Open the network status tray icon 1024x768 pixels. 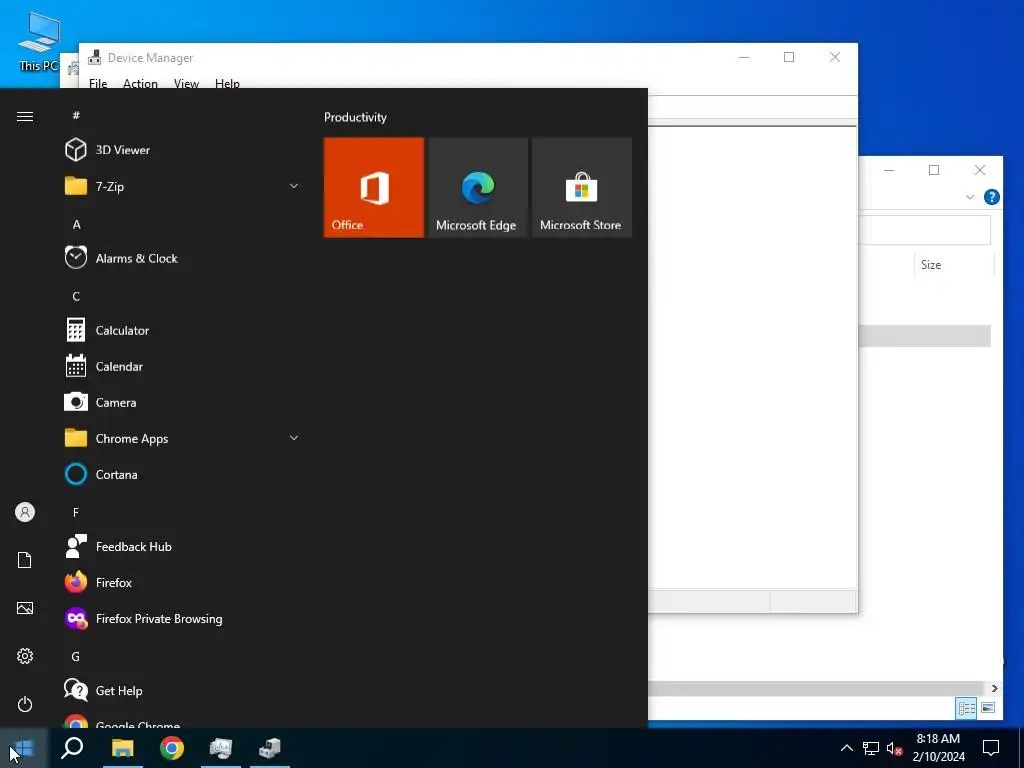pyautogui.click(x=871, y=748)
